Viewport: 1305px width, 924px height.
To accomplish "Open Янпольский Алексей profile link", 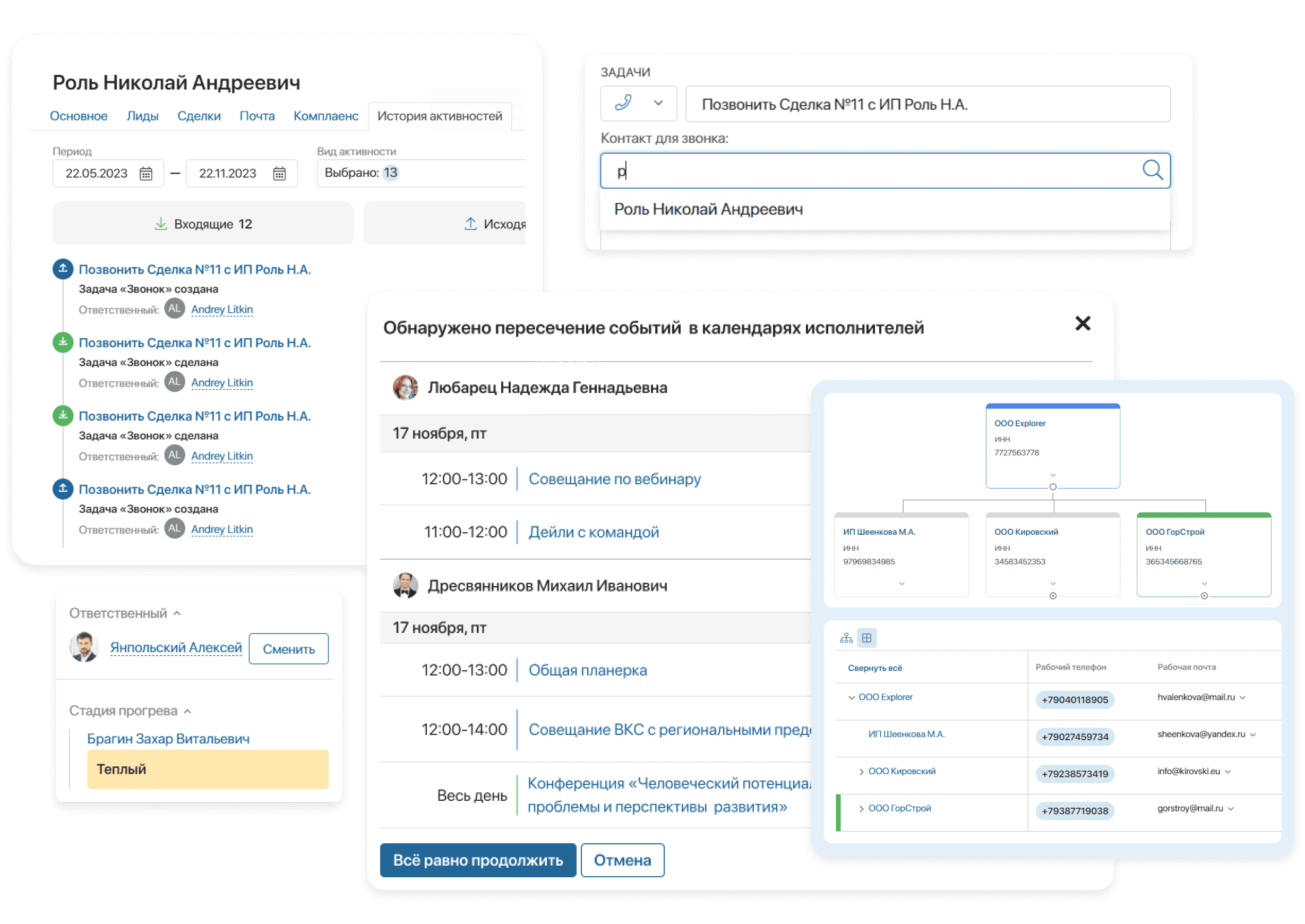I will pos(176,647).
